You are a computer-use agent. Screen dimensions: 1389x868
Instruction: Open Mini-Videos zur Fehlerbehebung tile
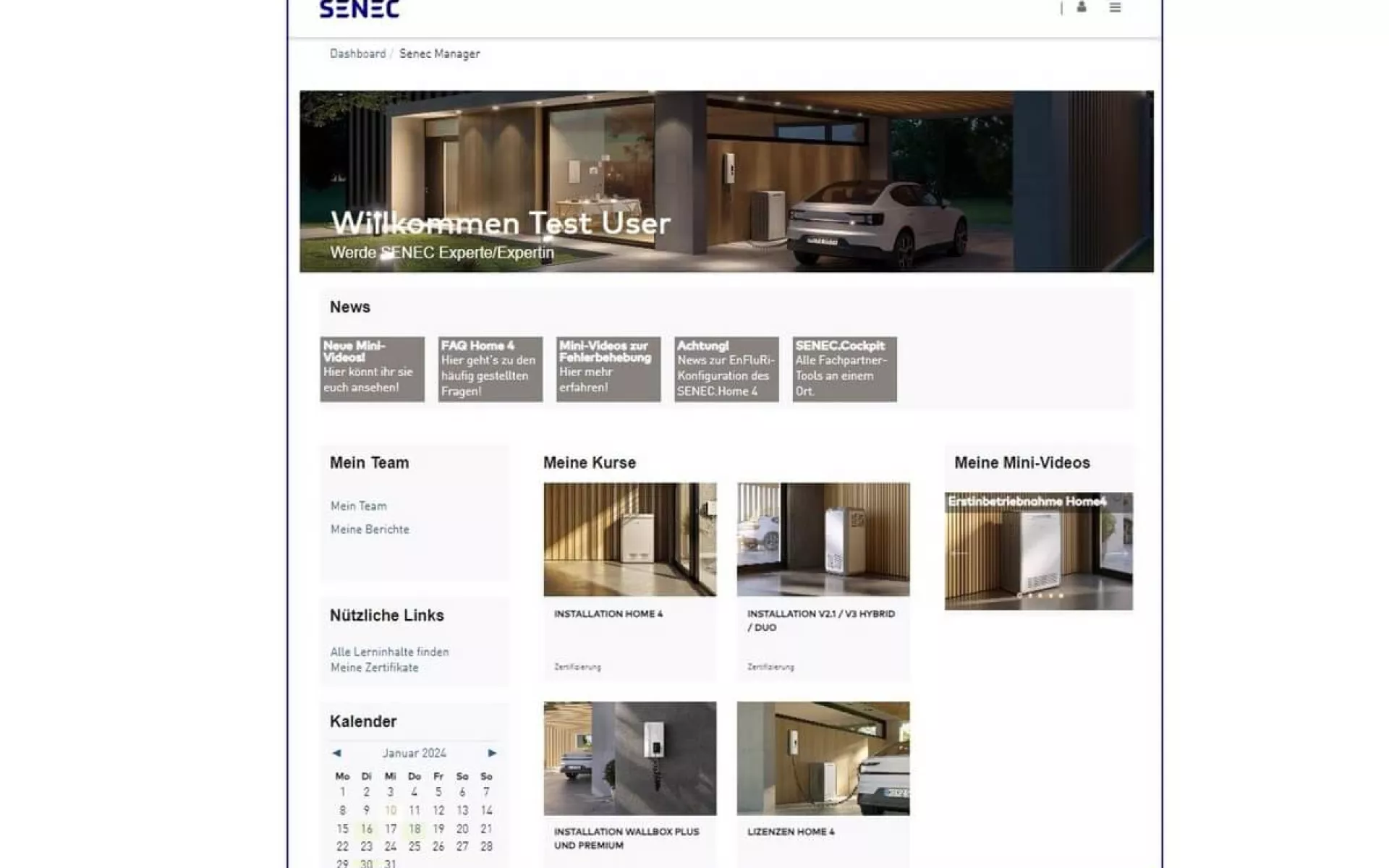[608, 369]
